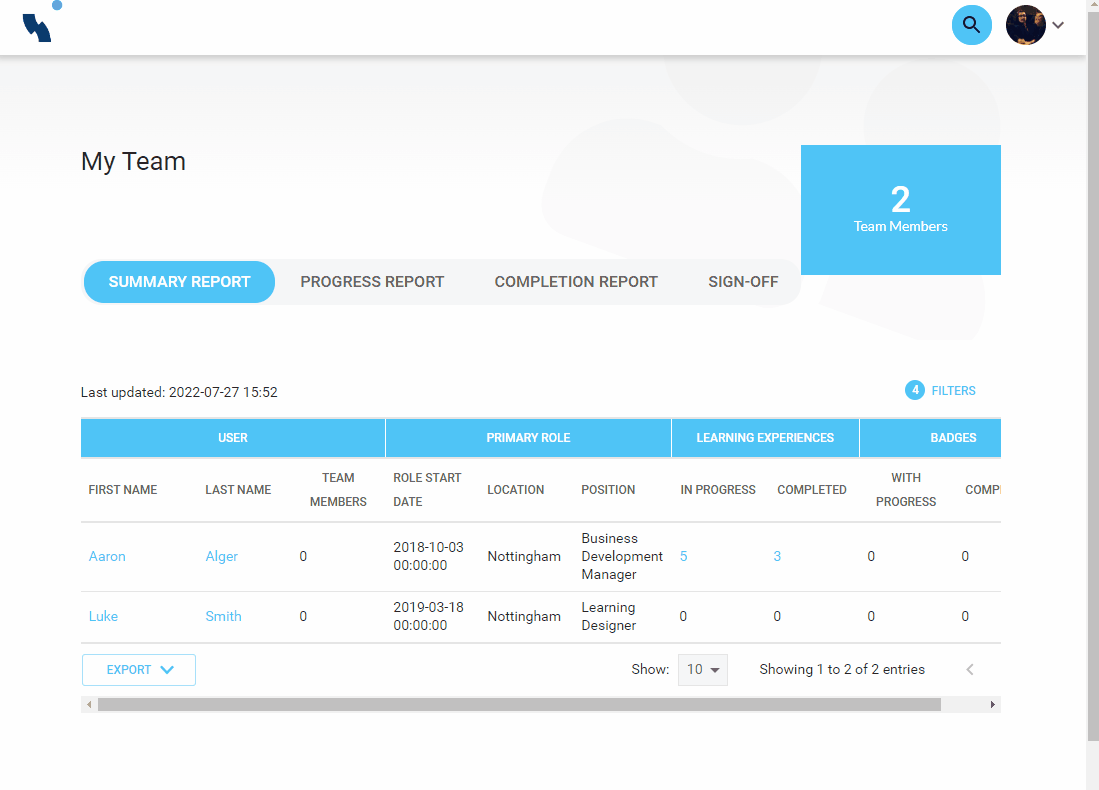This screenshot has height=790, width=1099.
Task: Select the Summary Report tab
Action: [x=179, y=282]
